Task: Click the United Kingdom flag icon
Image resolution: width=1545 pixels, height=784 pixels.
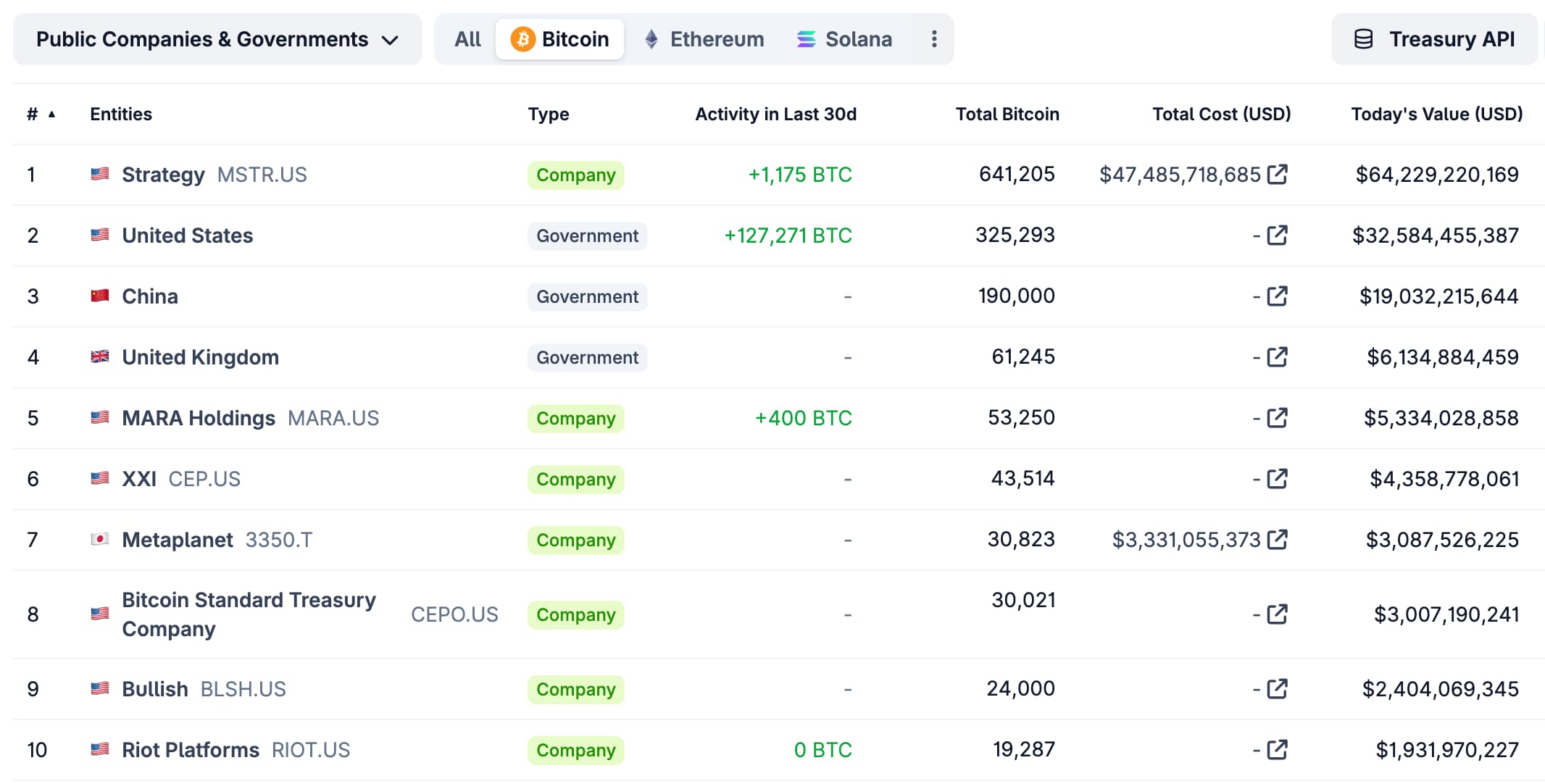Action: [100, 356]
